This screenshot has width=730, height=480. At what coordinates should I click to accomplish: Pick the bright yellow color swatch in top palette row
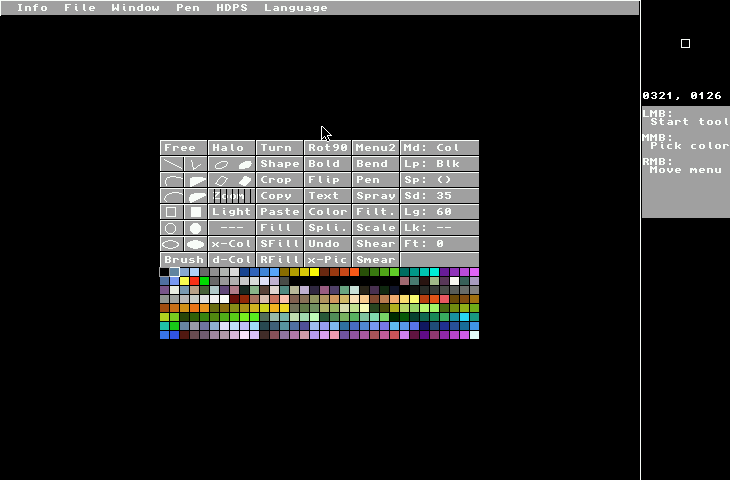point(314,272)
